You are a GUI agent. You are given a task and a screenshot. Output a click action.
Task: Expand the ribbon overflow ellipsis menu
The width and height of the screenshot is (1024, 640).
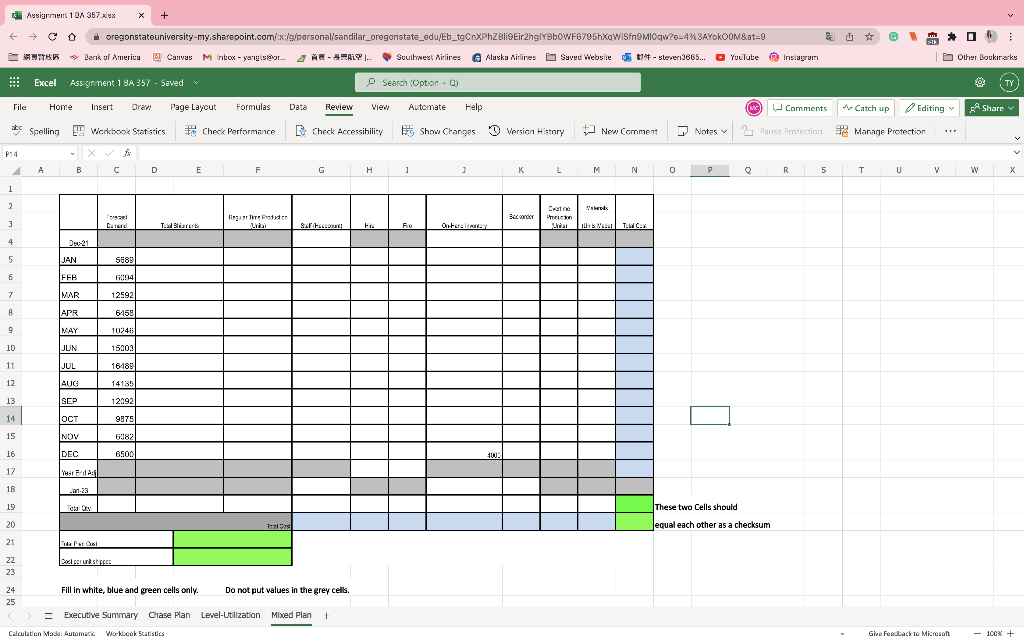click(949, 130)
